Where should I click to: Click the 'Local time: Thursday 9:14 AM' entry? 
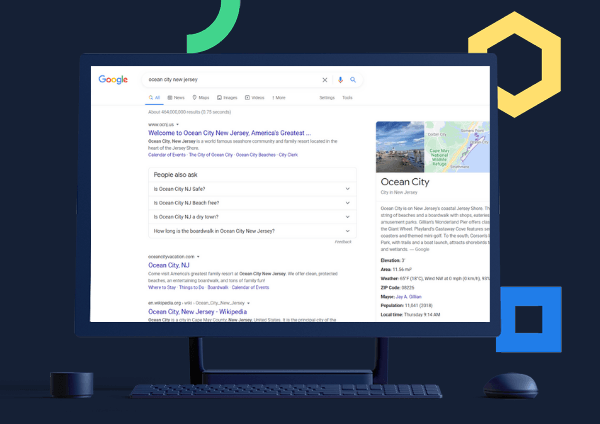pos(410,315)
